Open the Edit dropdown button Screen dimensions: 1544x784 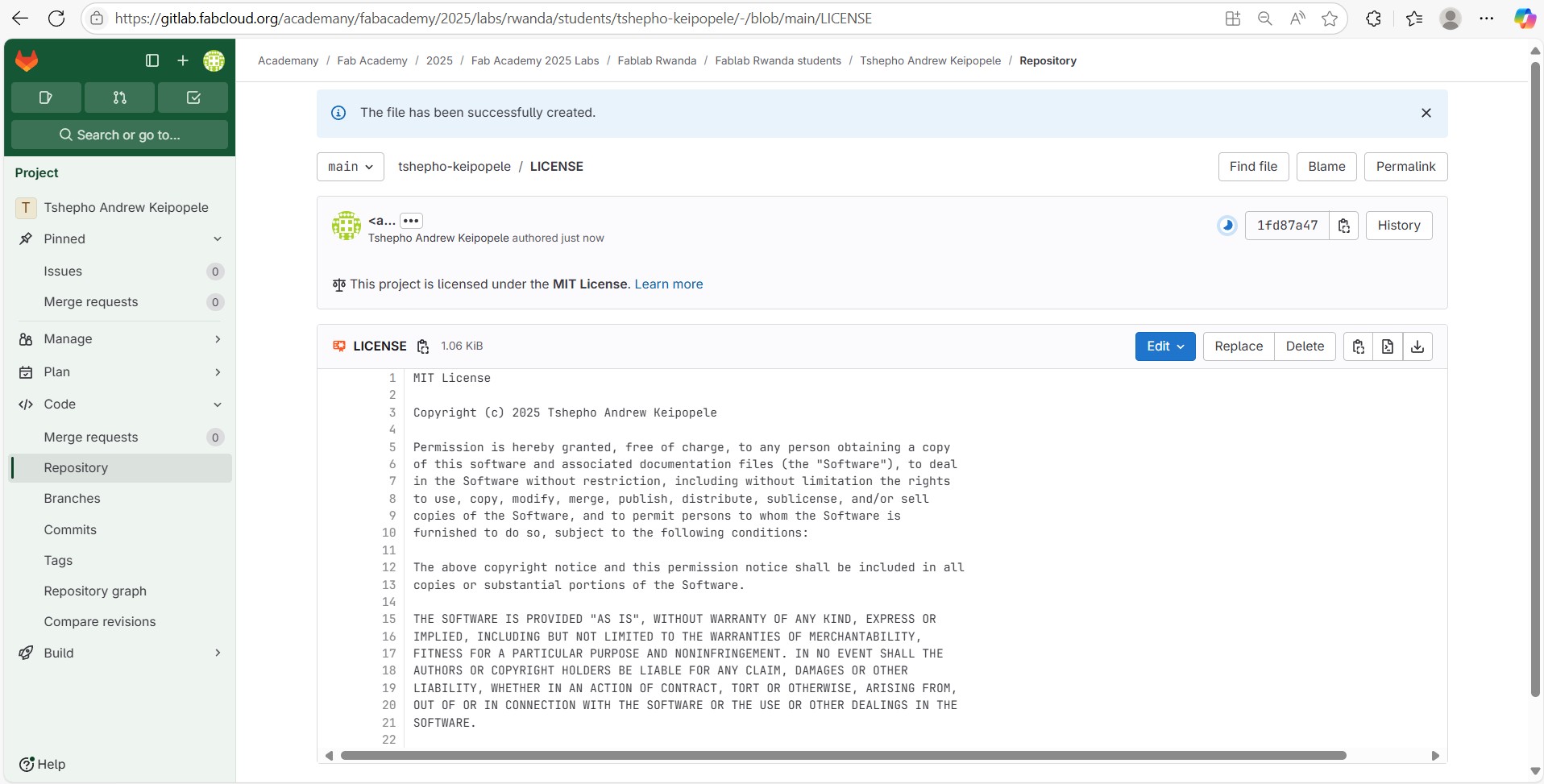pos(1165,346)
